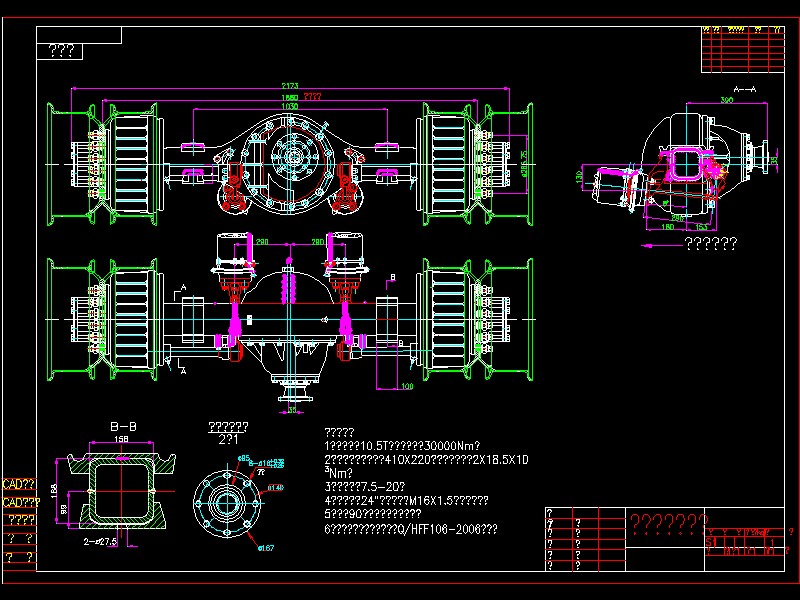This screenshot has width=800, height=600.
Task: Click the A—A section view title
Action: pyautogui.click(x=744, y=90)
